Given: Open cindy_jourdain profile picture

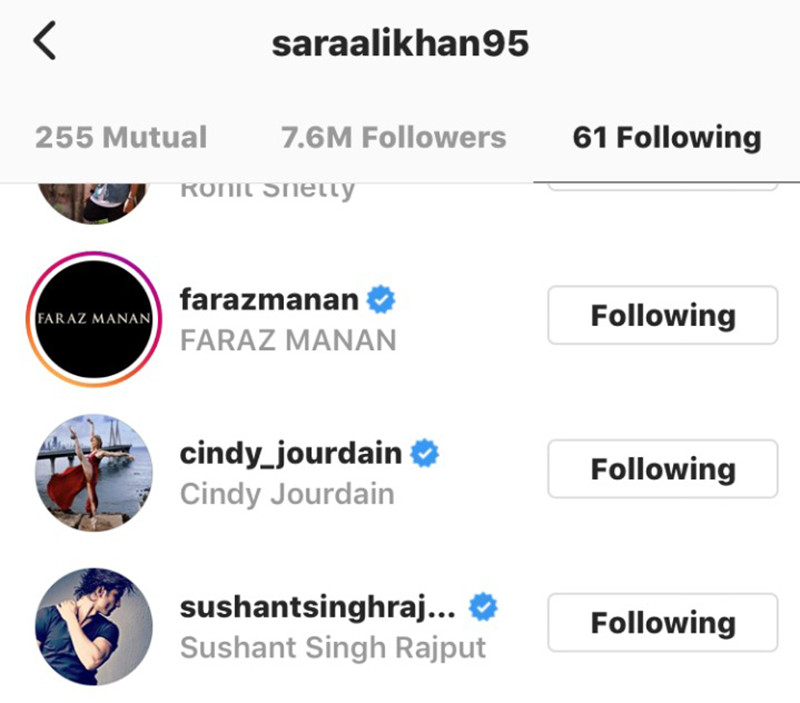Looking at the screenshot, I should (94, 473).
